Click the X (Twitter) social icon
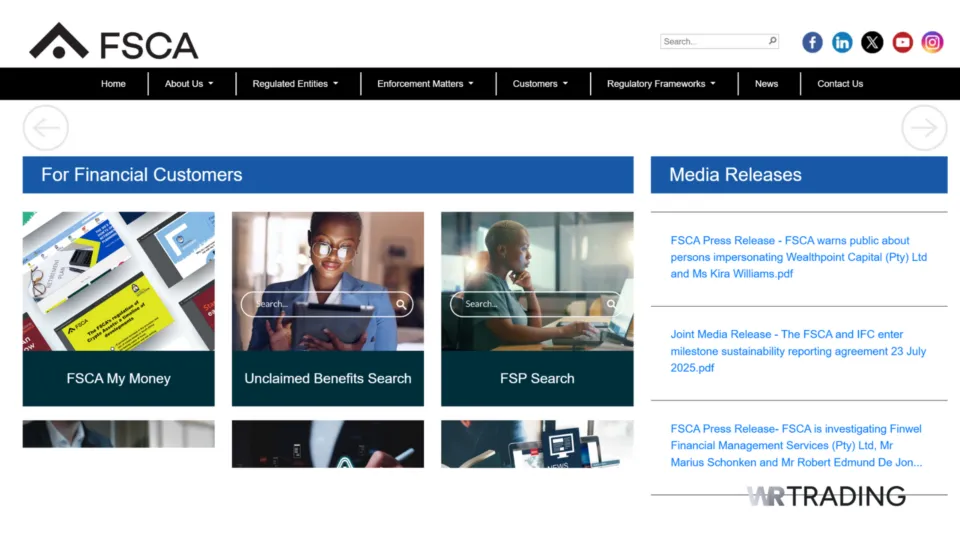This screenshot has width=960, height=540. 872,42
